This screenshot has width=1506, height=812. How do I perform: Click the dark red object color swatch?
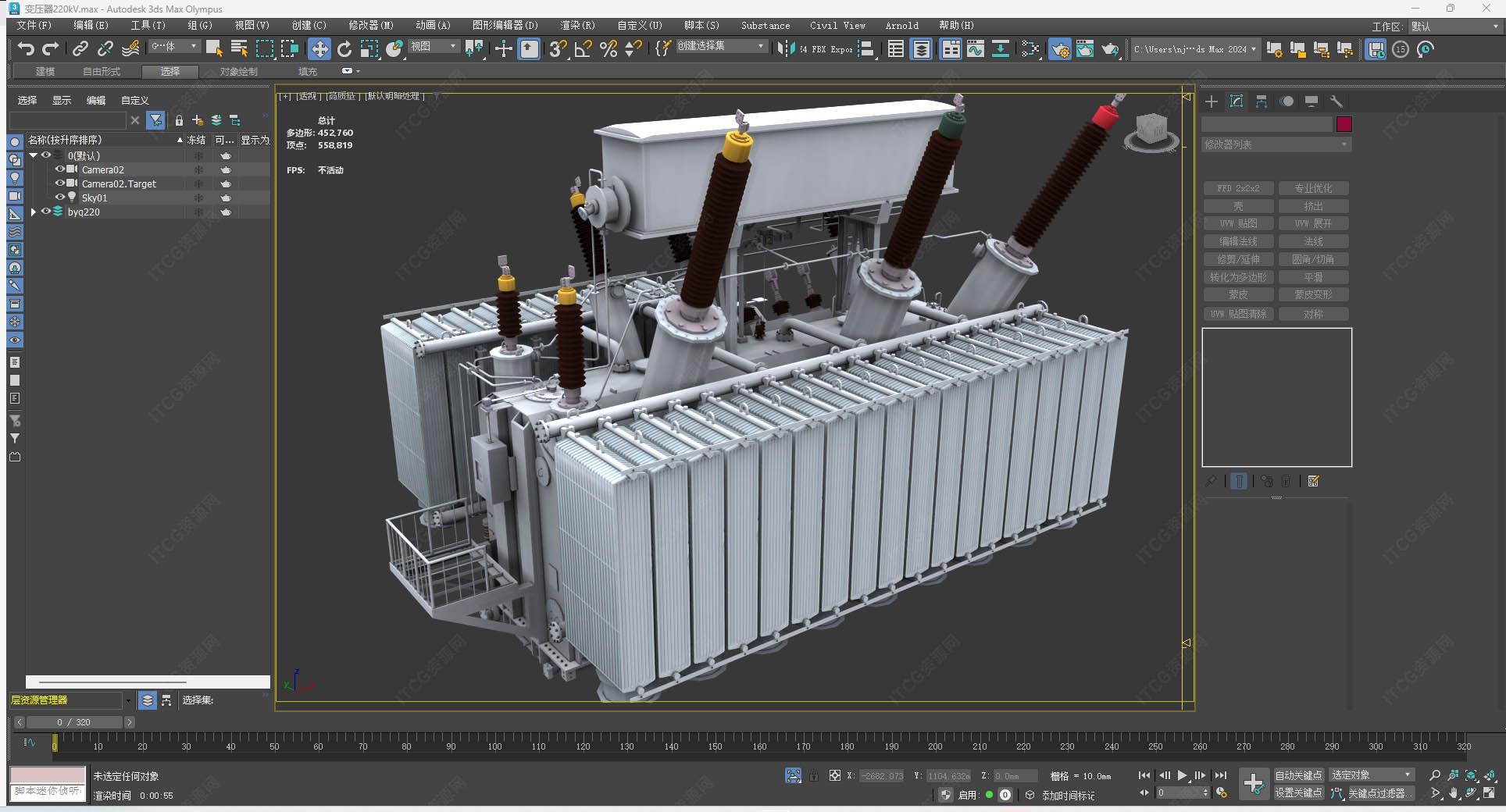point(1344,124)
